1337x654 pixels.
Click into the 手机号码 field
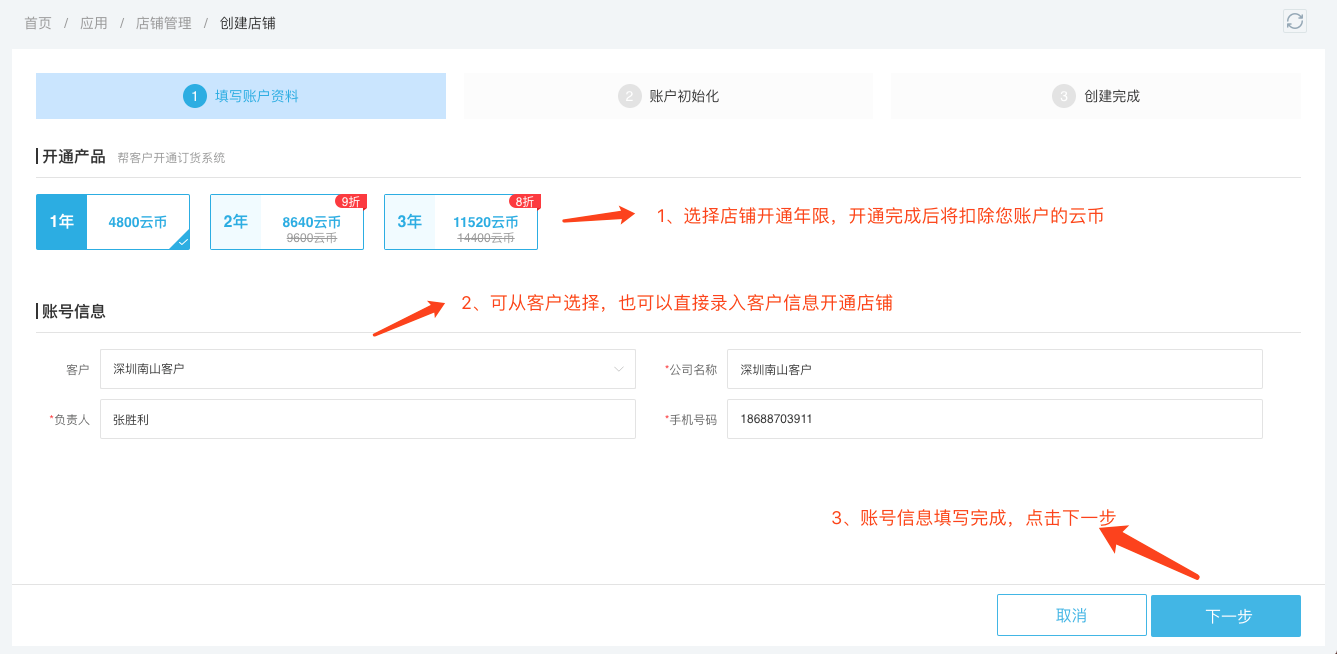tap(994, 419)
